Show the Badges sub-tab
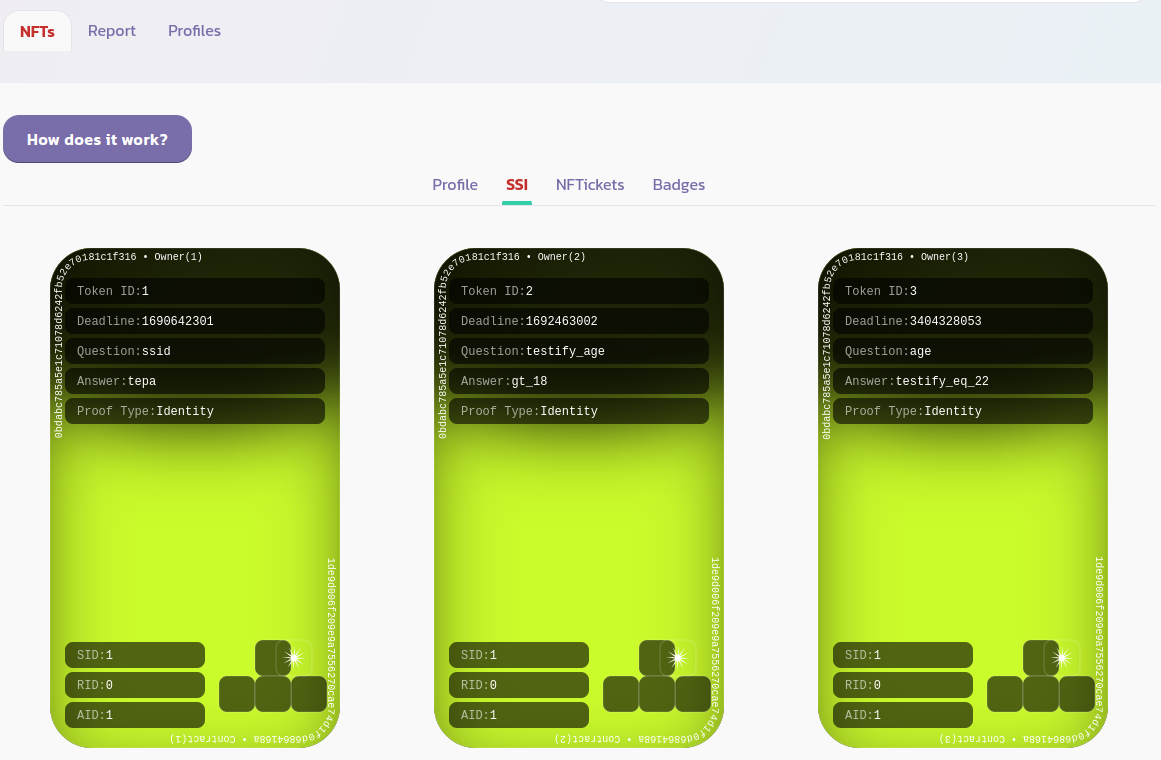 pos(679,185)
